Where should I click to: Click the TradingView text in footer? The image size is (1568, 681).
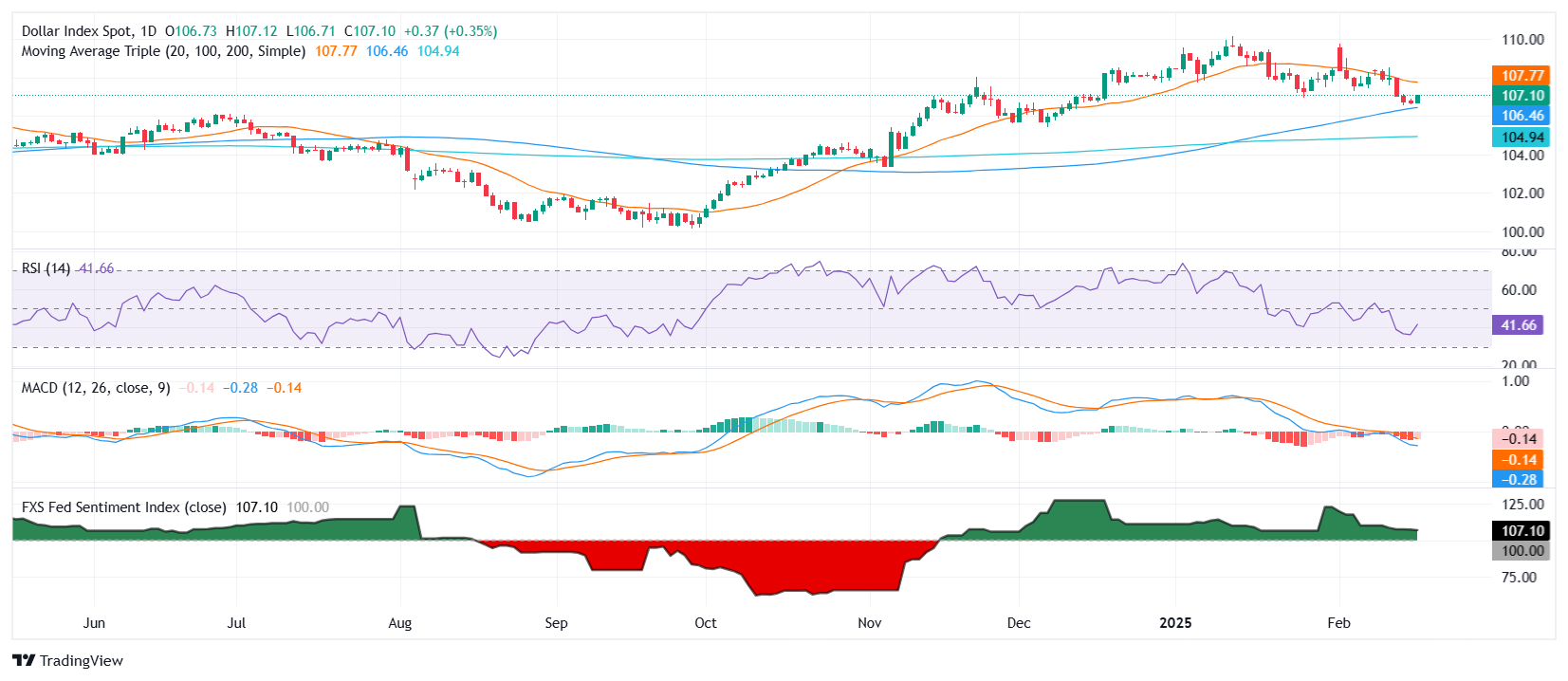pos(82,661)
